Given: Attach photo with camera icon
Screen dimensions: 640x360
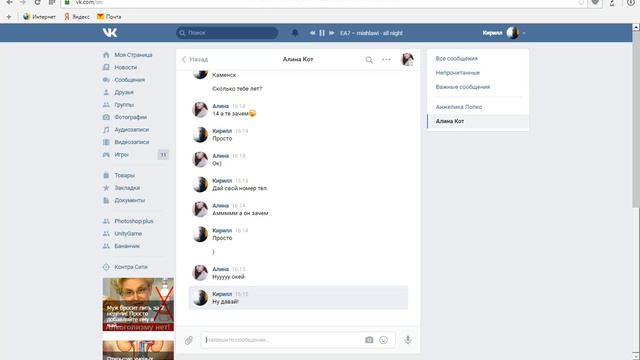Looking at the screenshot, I should pyautogui.click(x=369, y=340).
